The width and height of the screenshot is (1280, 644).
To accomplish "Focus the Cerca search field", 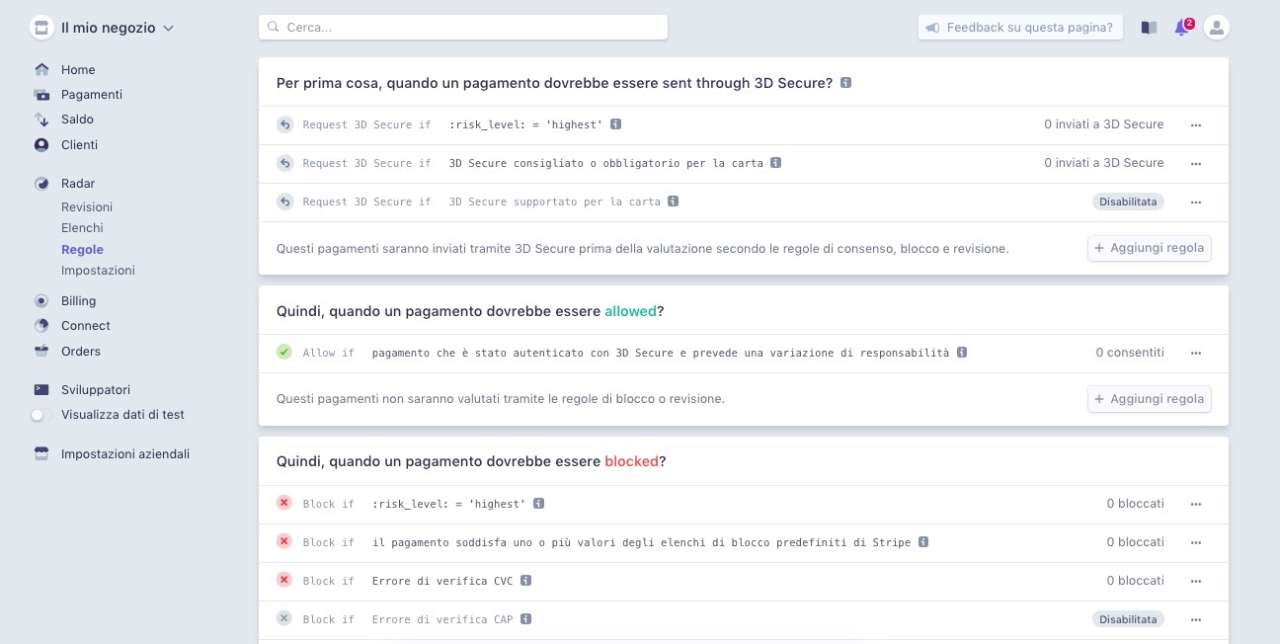I will (x=463, y=28).
